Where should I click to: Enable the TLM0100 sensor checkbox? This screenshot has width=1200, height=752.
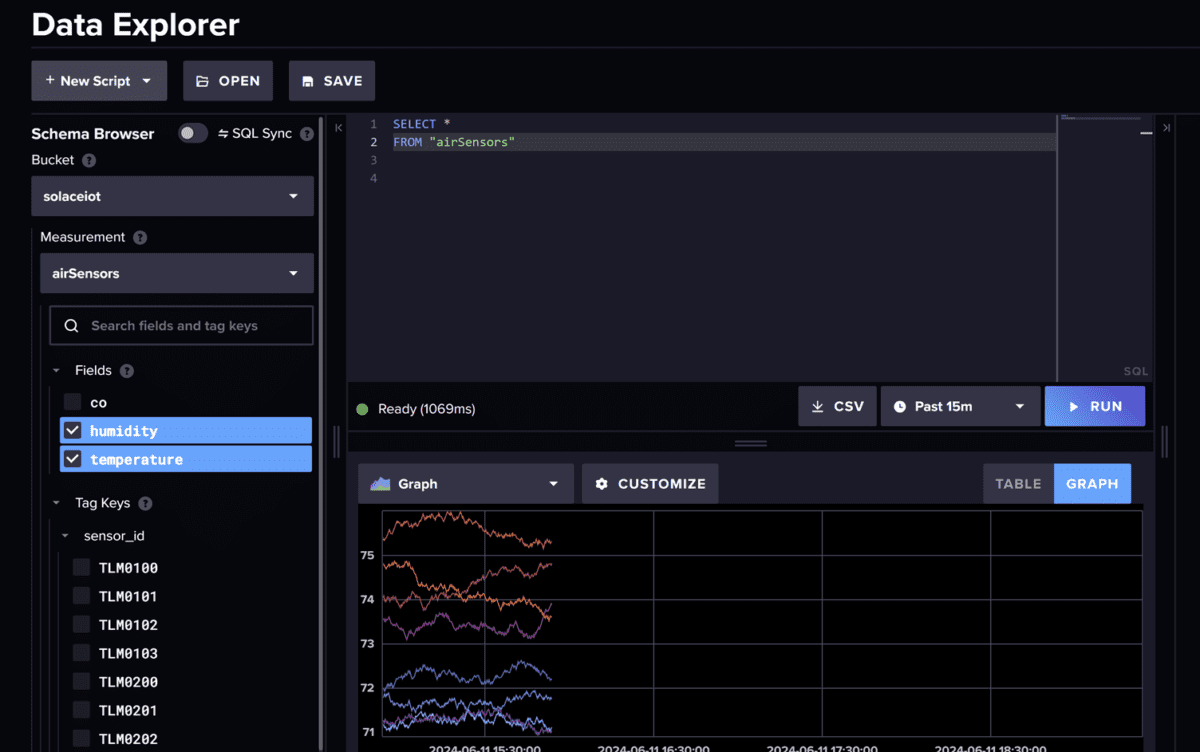point(82,568)
